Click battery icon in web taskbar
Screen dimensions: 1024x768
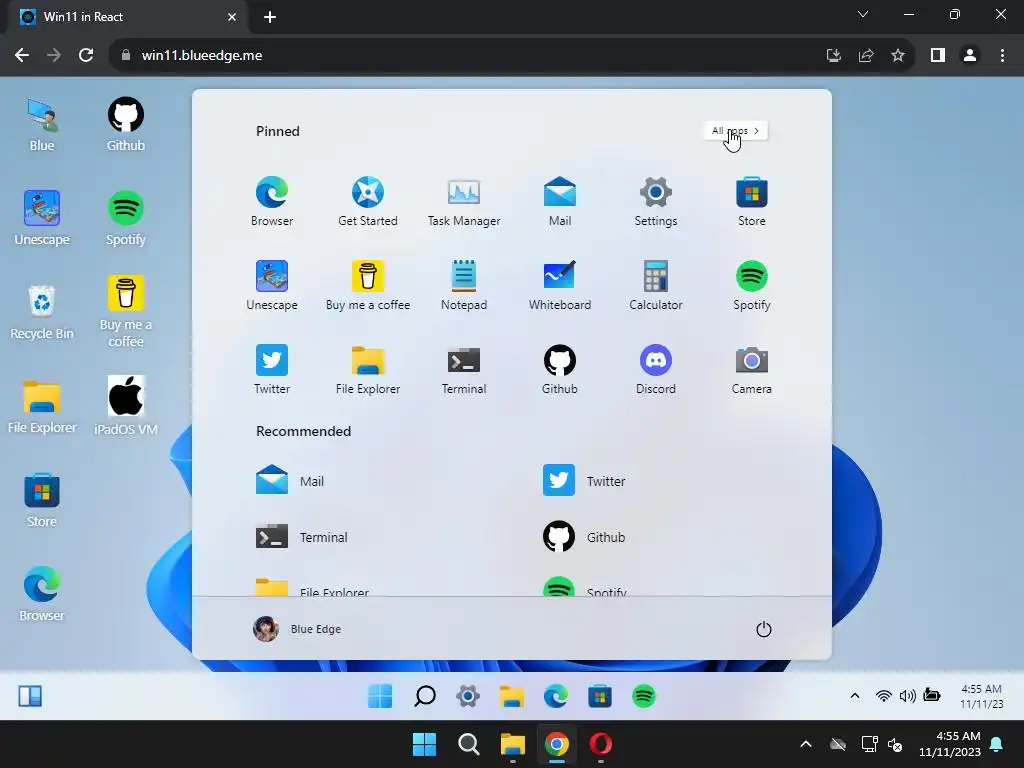coord(932,696)
